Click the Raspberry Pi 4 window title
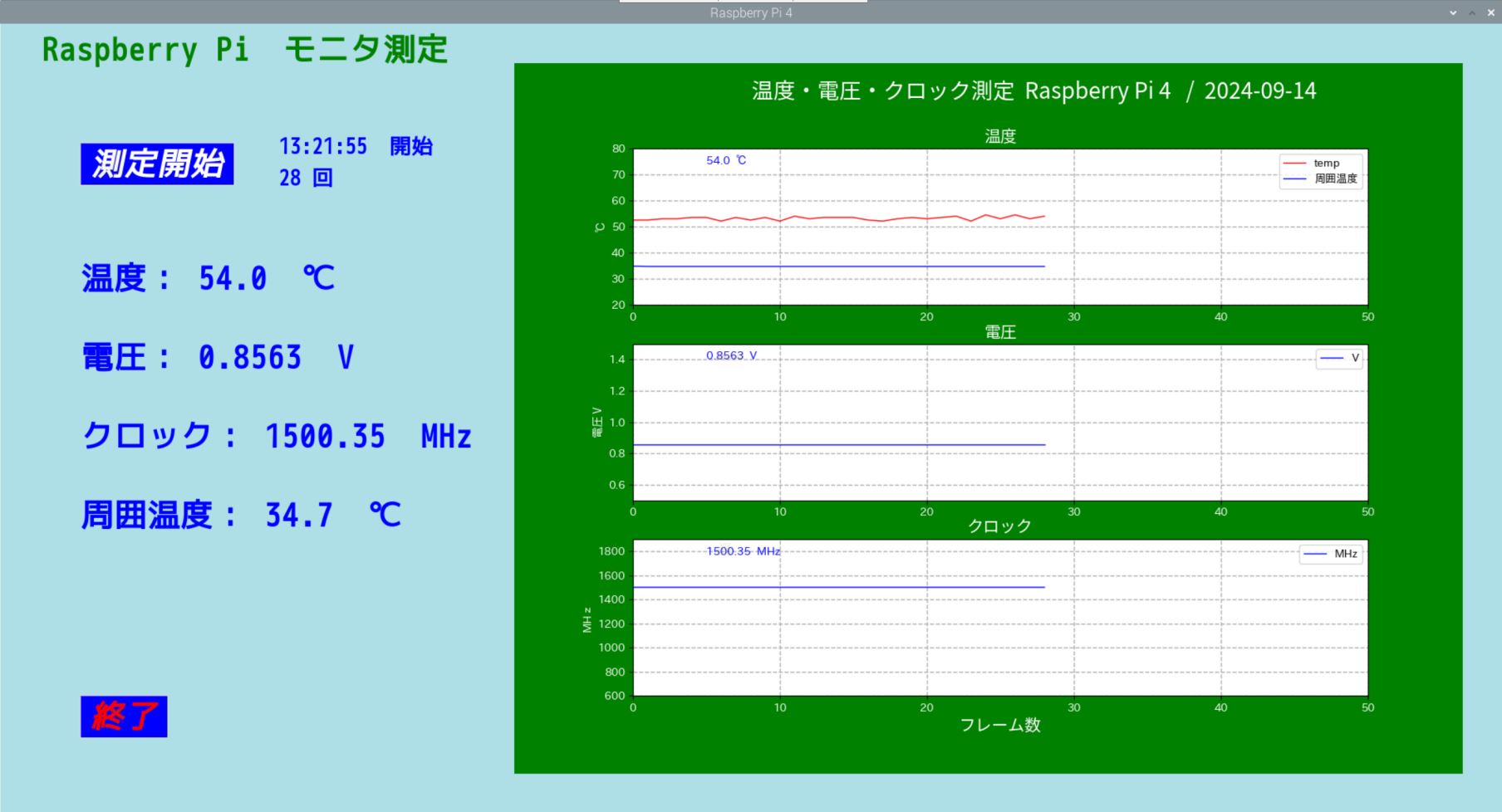 tap(751, 12)
